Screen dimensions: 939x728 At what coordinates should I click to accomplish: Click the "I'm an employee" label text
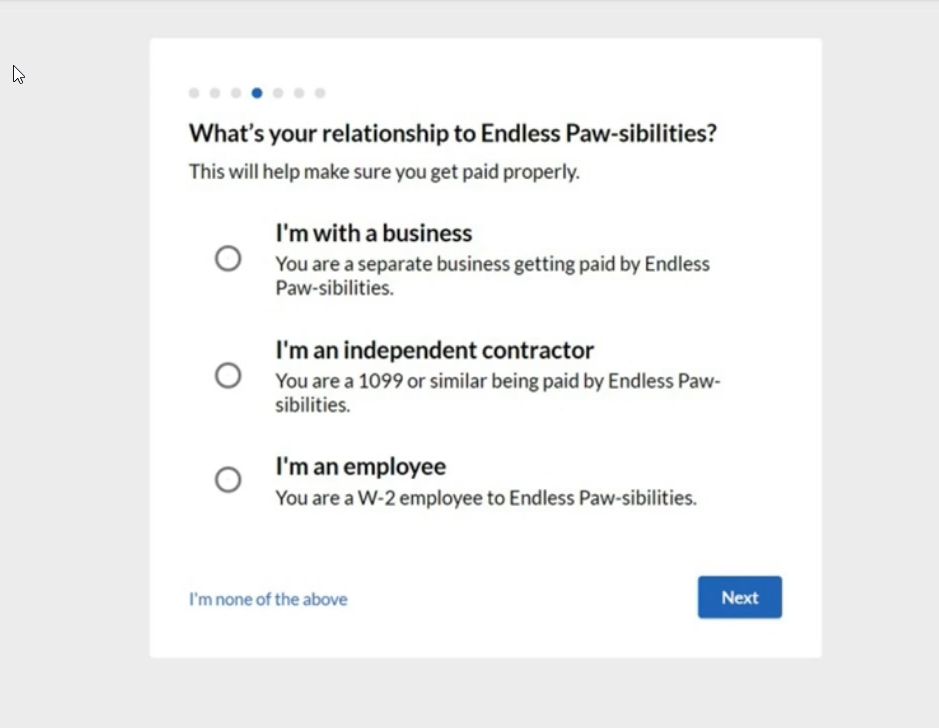point(360,466)
